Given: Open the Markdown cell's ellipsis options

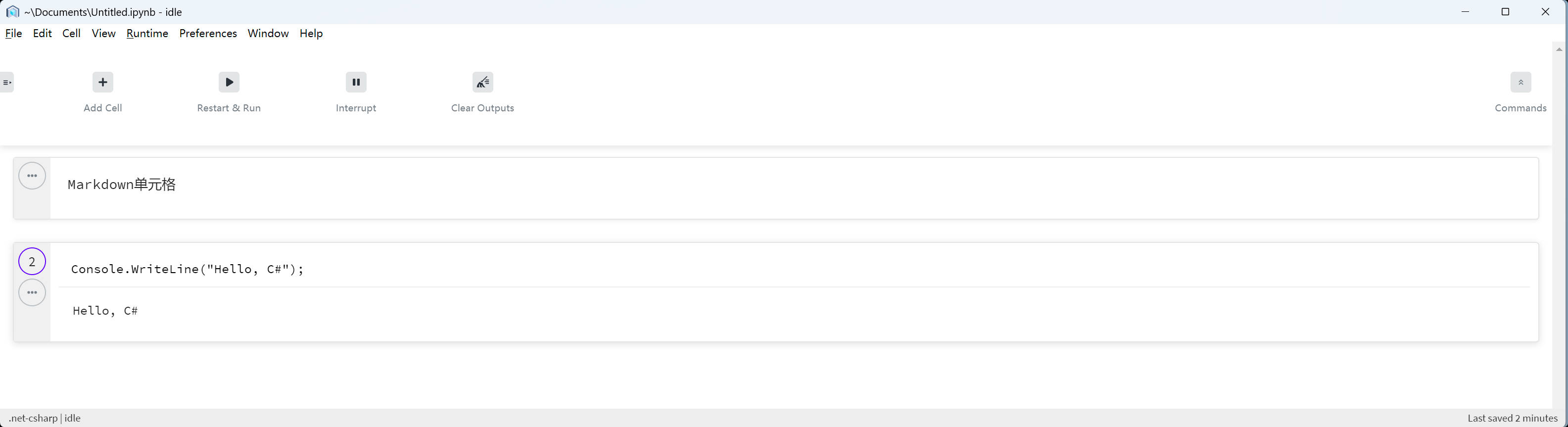Looking at the screenshot, I should pos(32,176).
